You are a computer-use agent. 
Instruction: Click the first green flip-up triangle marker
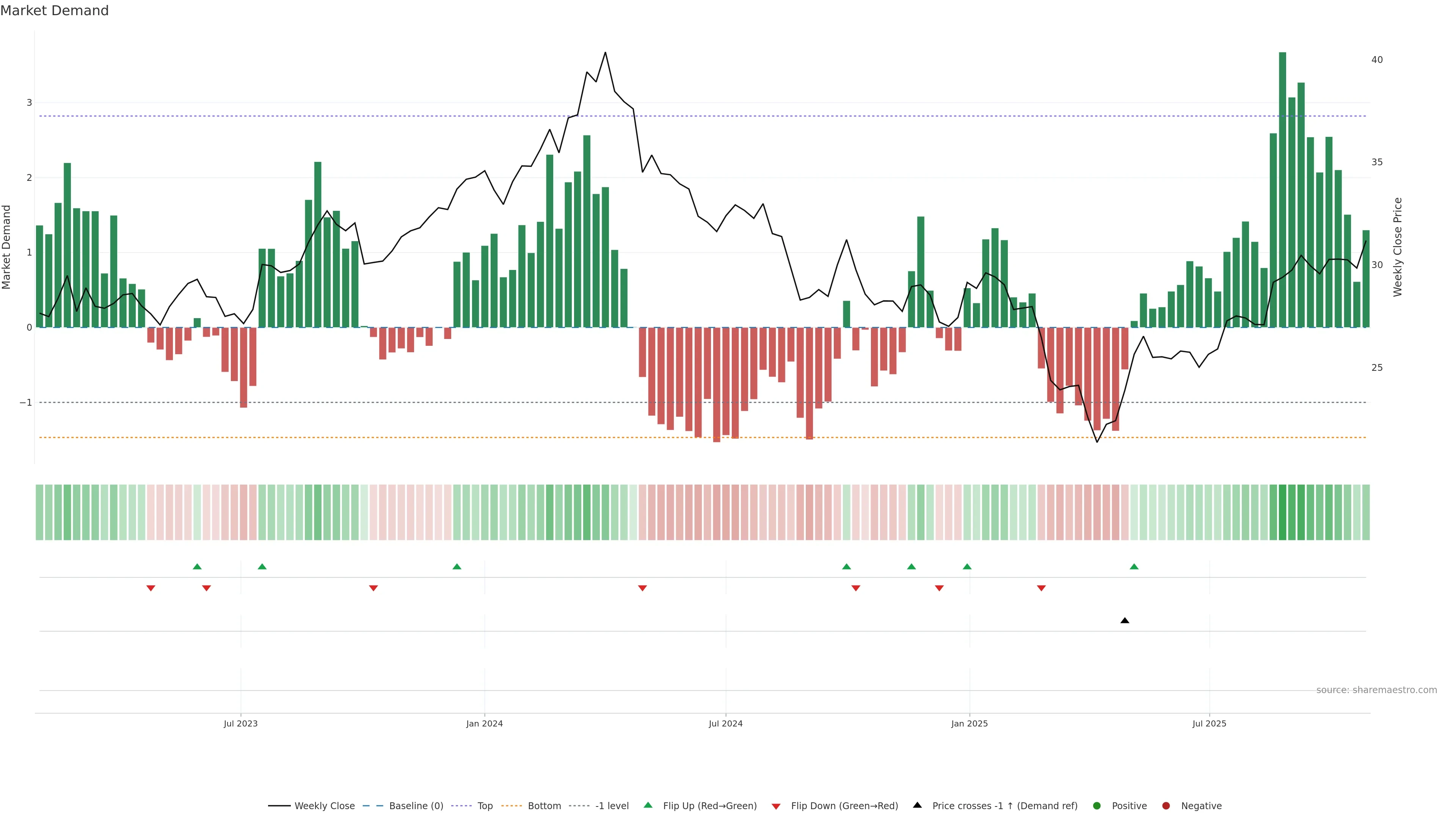197,566
